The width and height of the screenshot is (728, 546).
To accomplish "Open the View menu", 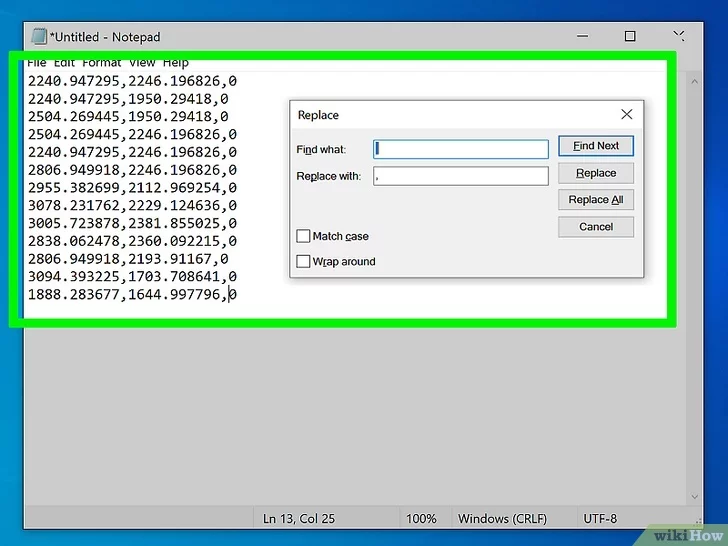I will point(142,63).
